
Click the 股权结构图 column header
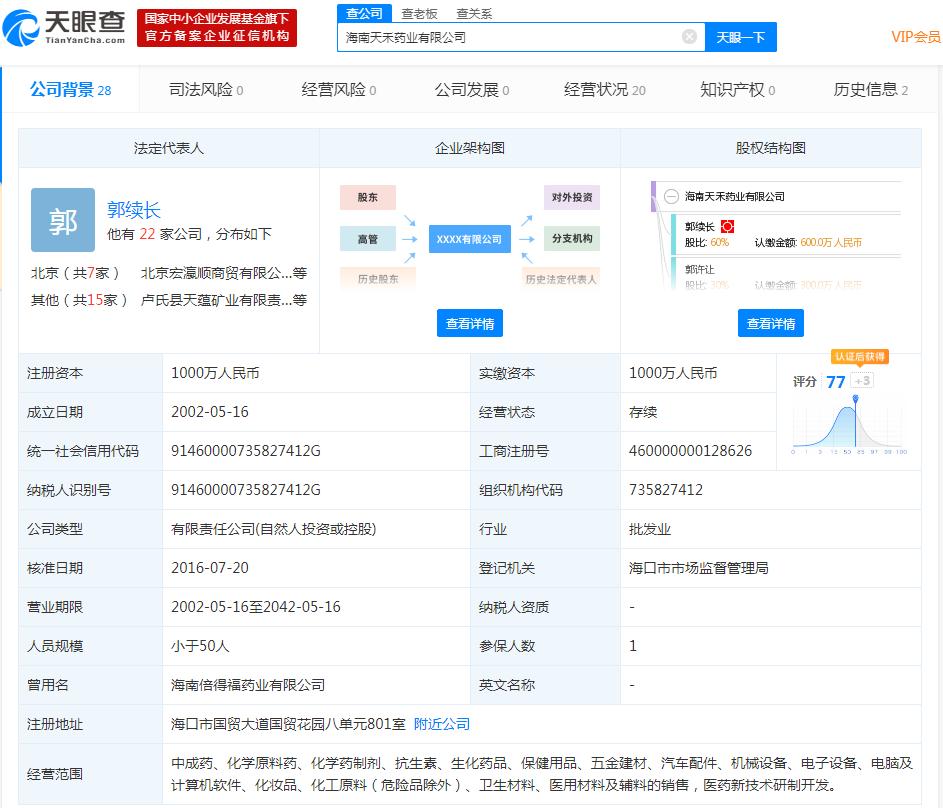point(770,148)
